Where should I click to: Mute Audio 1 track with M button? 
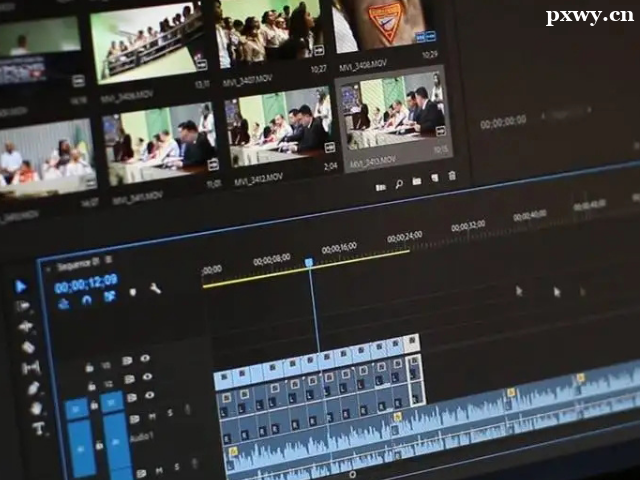coord(152,416)
